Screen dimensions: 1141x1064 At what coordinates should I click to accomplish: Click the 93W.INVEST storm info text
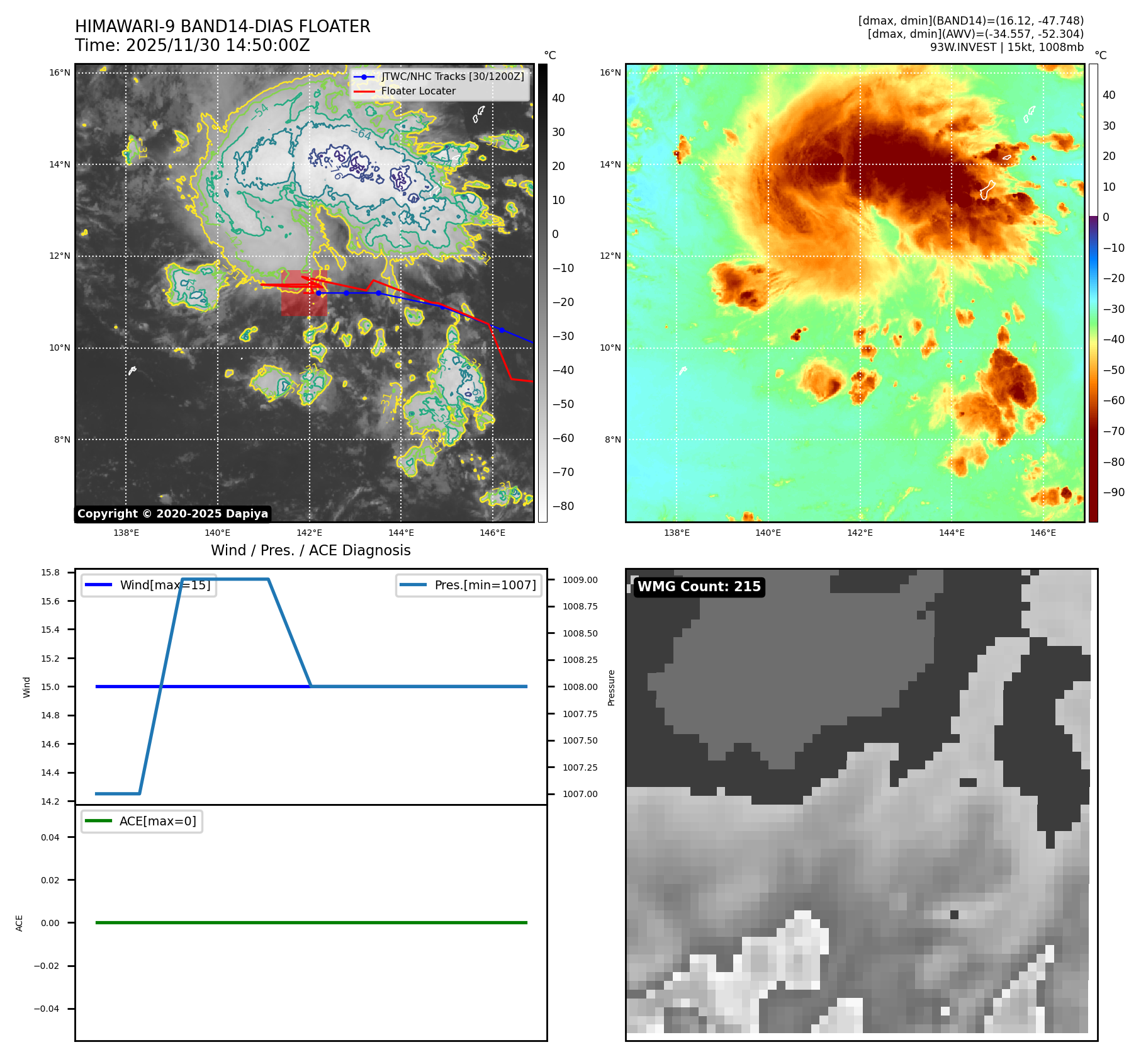click(1006, 47)
